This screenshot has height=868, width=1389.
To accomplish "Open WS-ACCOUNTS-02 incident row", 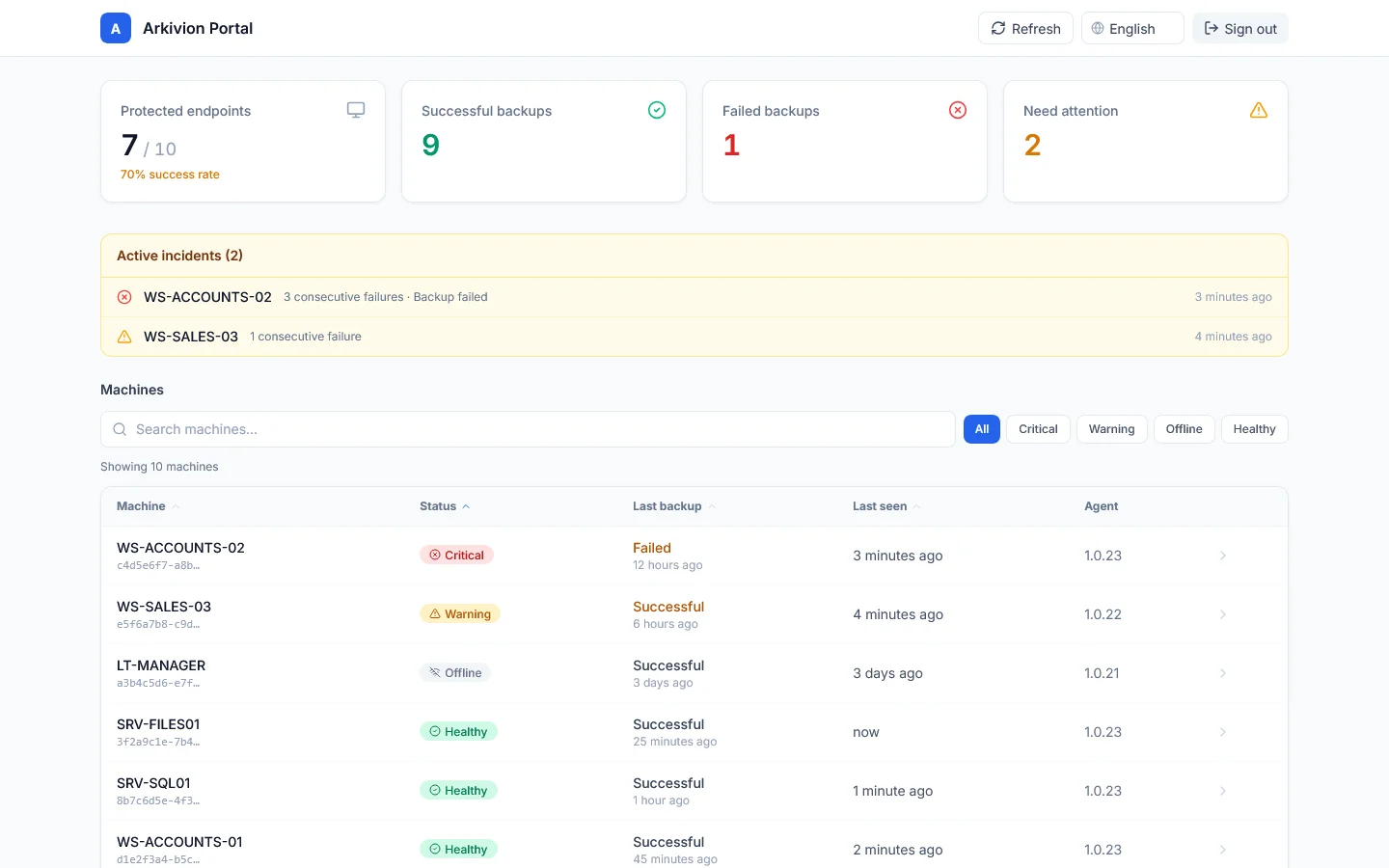I will 694,297.
